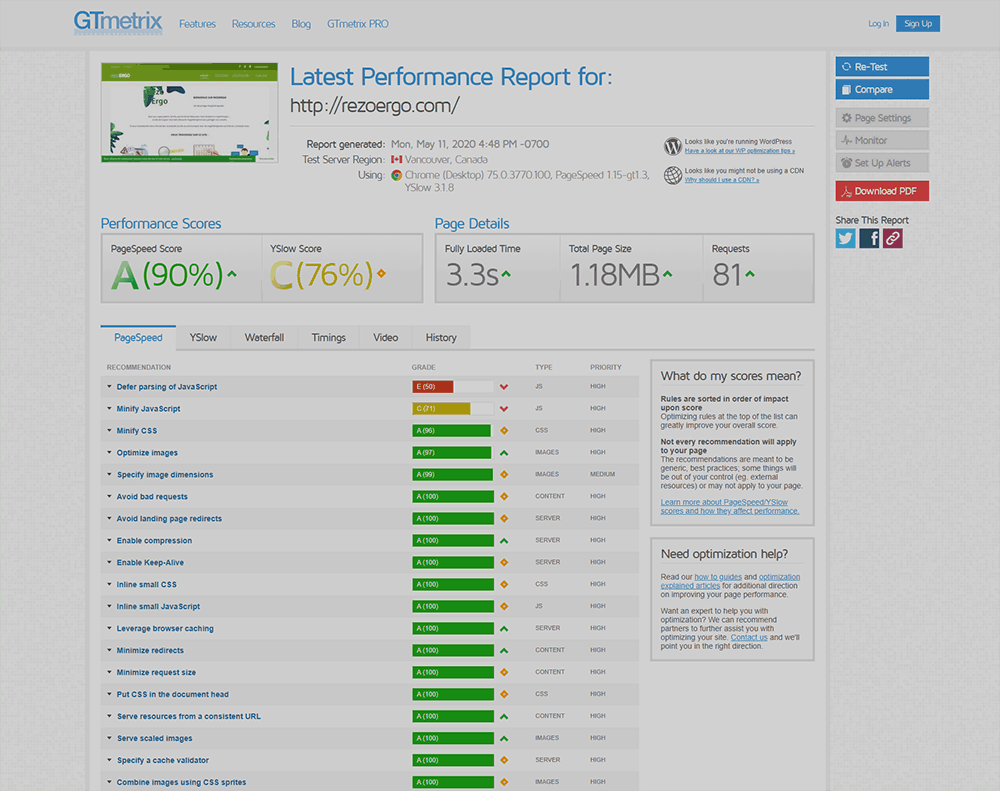Click red down arrow for Defer parsing of JavaScript

pyautogui.click(x=504, y=387)
